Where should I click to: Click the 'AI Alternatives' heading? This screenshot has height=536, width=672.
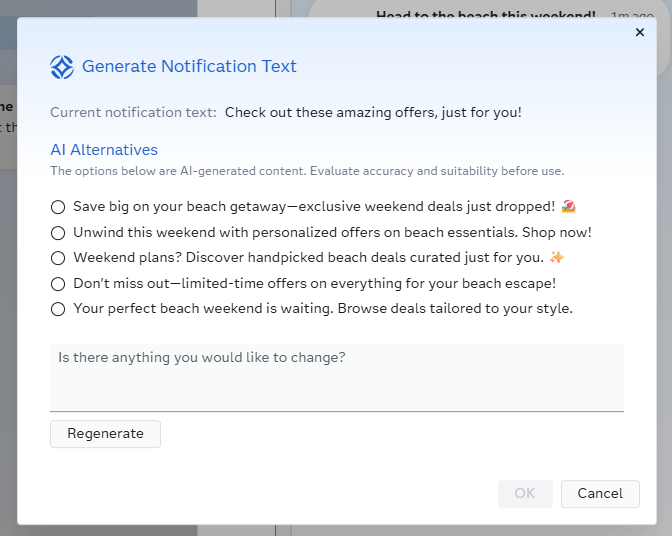(104, 150)
